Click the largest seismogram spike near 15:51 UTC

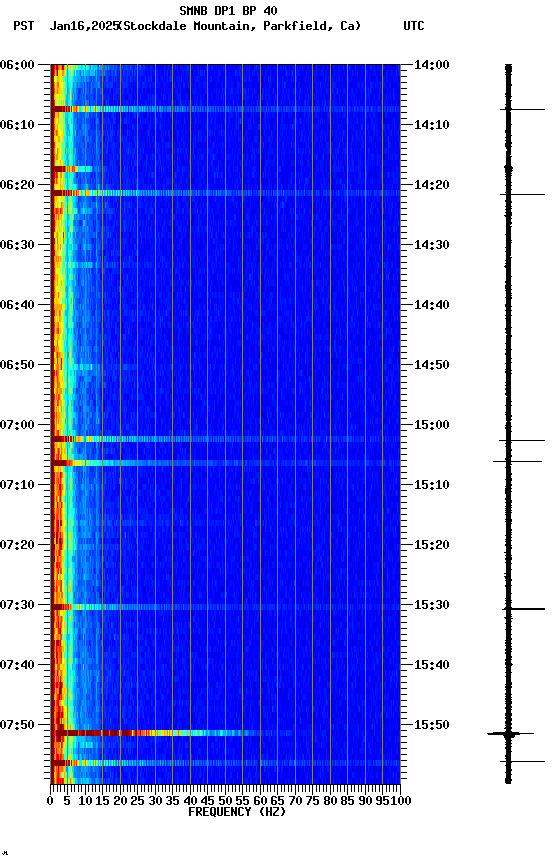click(510, 733)
